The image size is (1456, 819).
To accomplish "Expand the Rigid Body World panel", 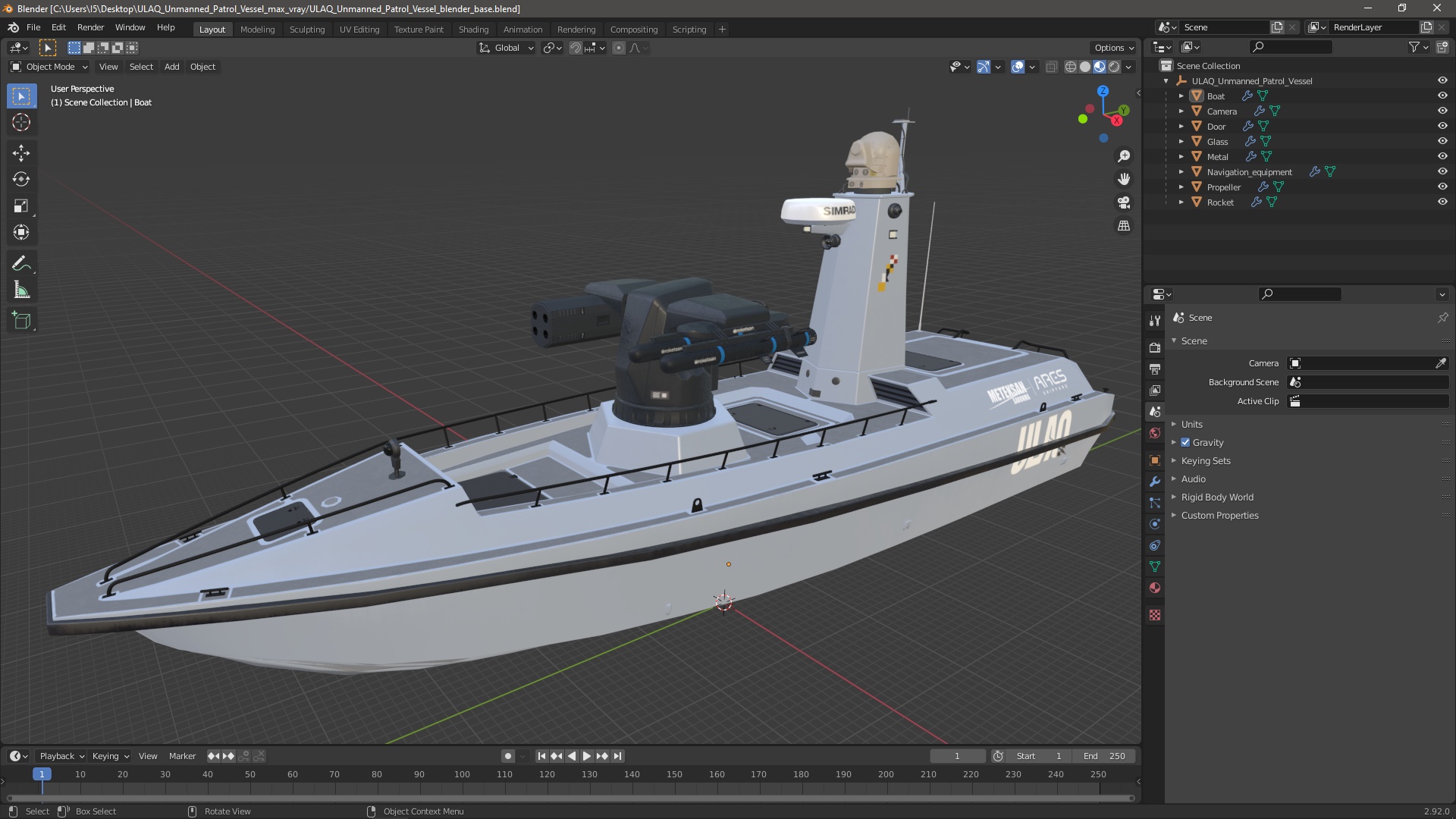I will click(1216, 497).
